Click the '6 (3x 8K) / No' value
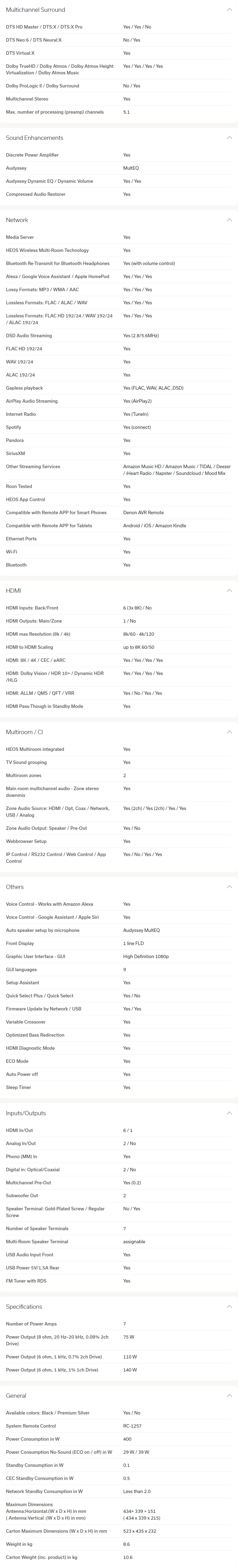238x1568 pixels. click(x=138, y=608)
